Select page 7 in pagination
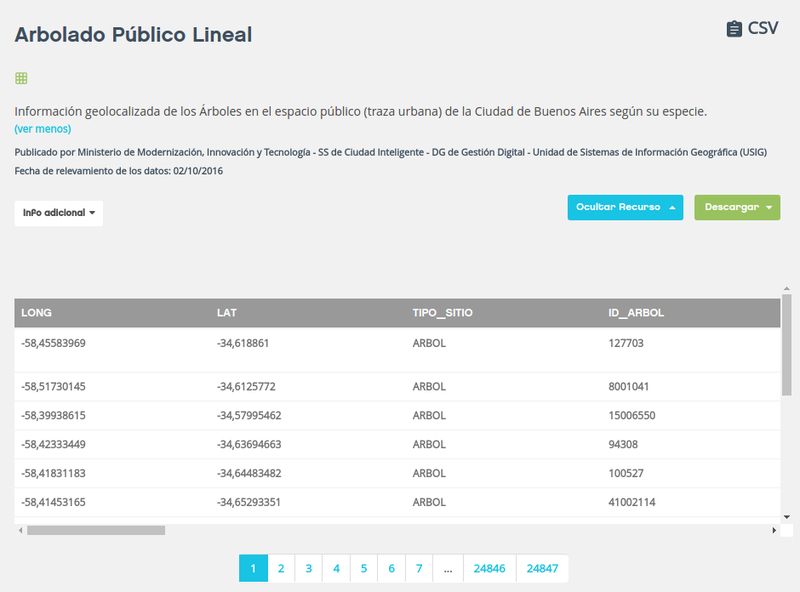Screen dimensions: 800x592 (419, 568)
